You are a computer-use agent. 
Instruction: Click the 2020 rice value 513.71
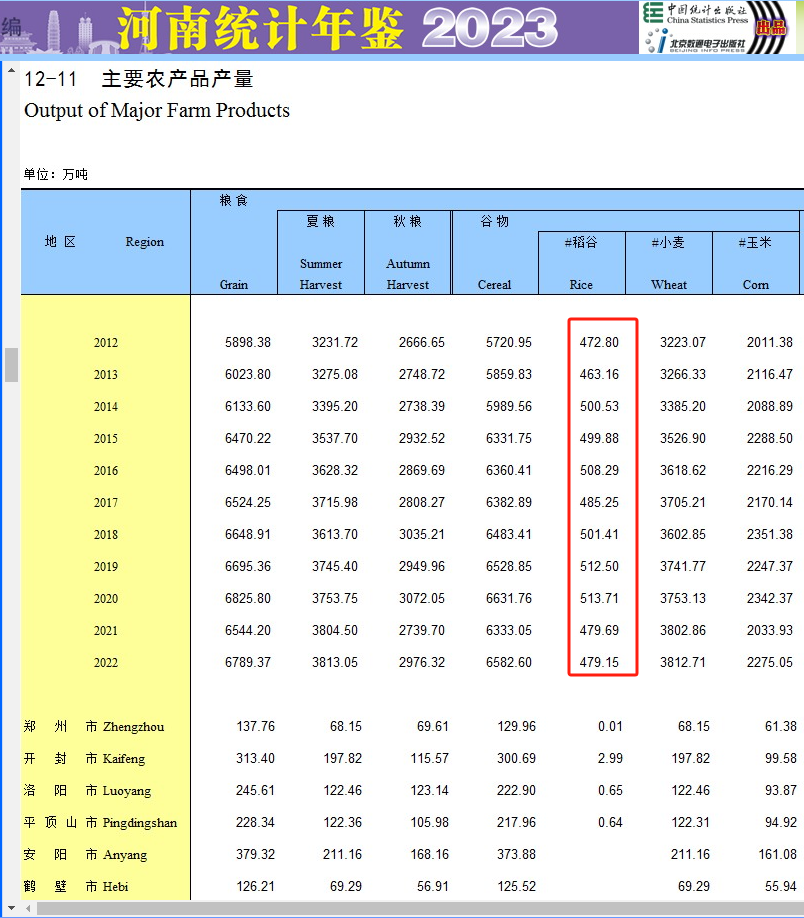tap(599, 599)
